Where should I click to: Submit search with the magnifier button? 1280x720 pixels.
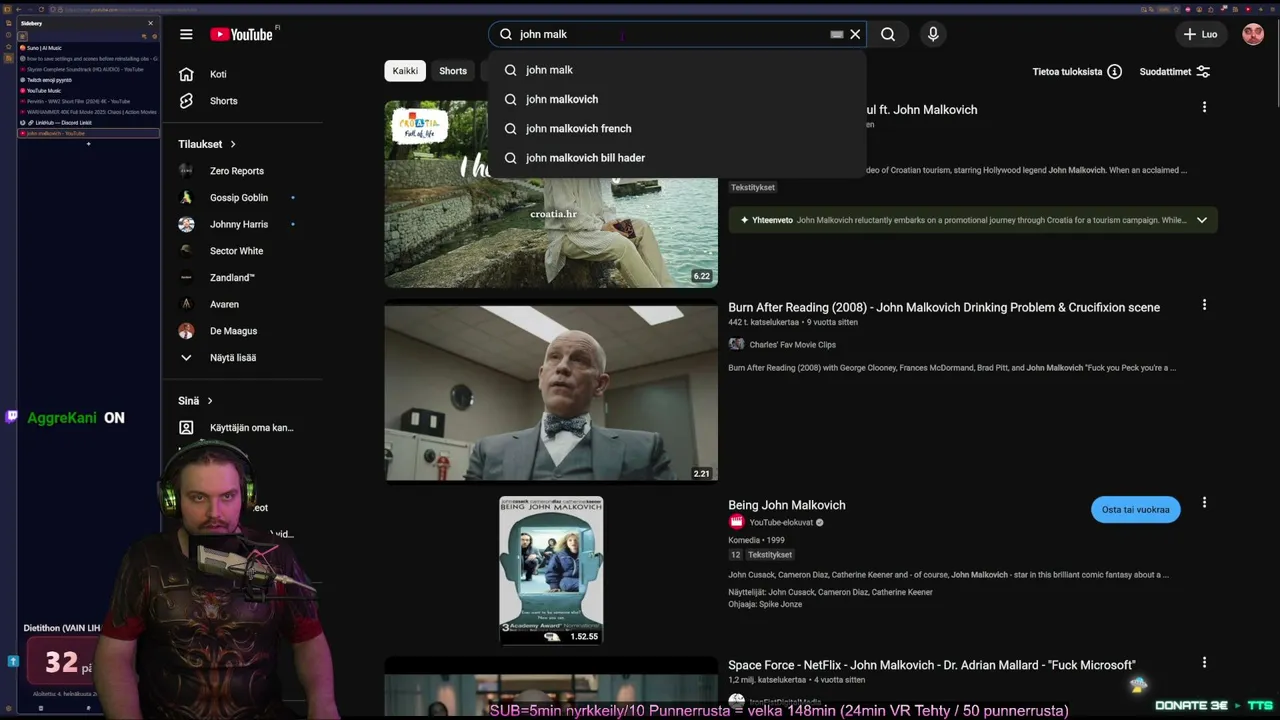[x=888, y=34]
